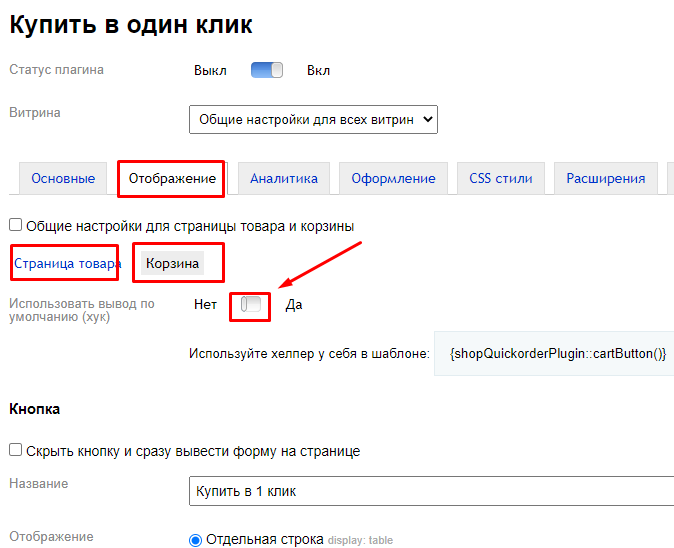
Task: Toggle the plugin status switch
Action: coord(267,70)
